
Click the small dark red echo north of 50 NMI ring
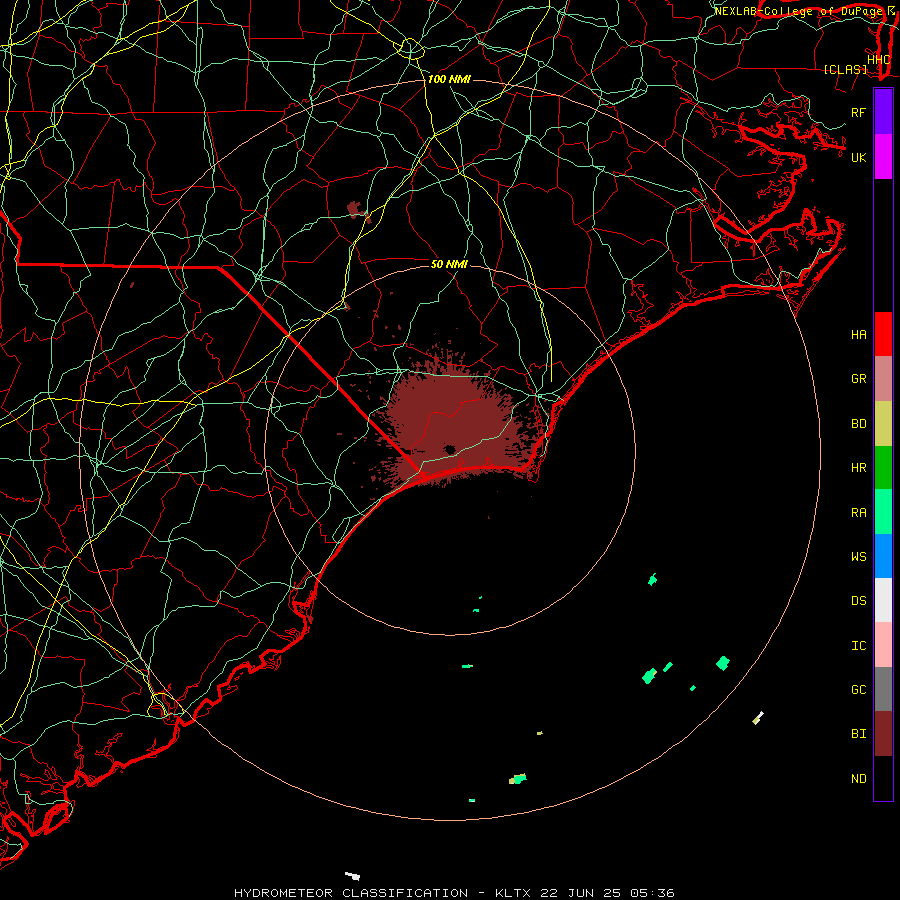357,210
